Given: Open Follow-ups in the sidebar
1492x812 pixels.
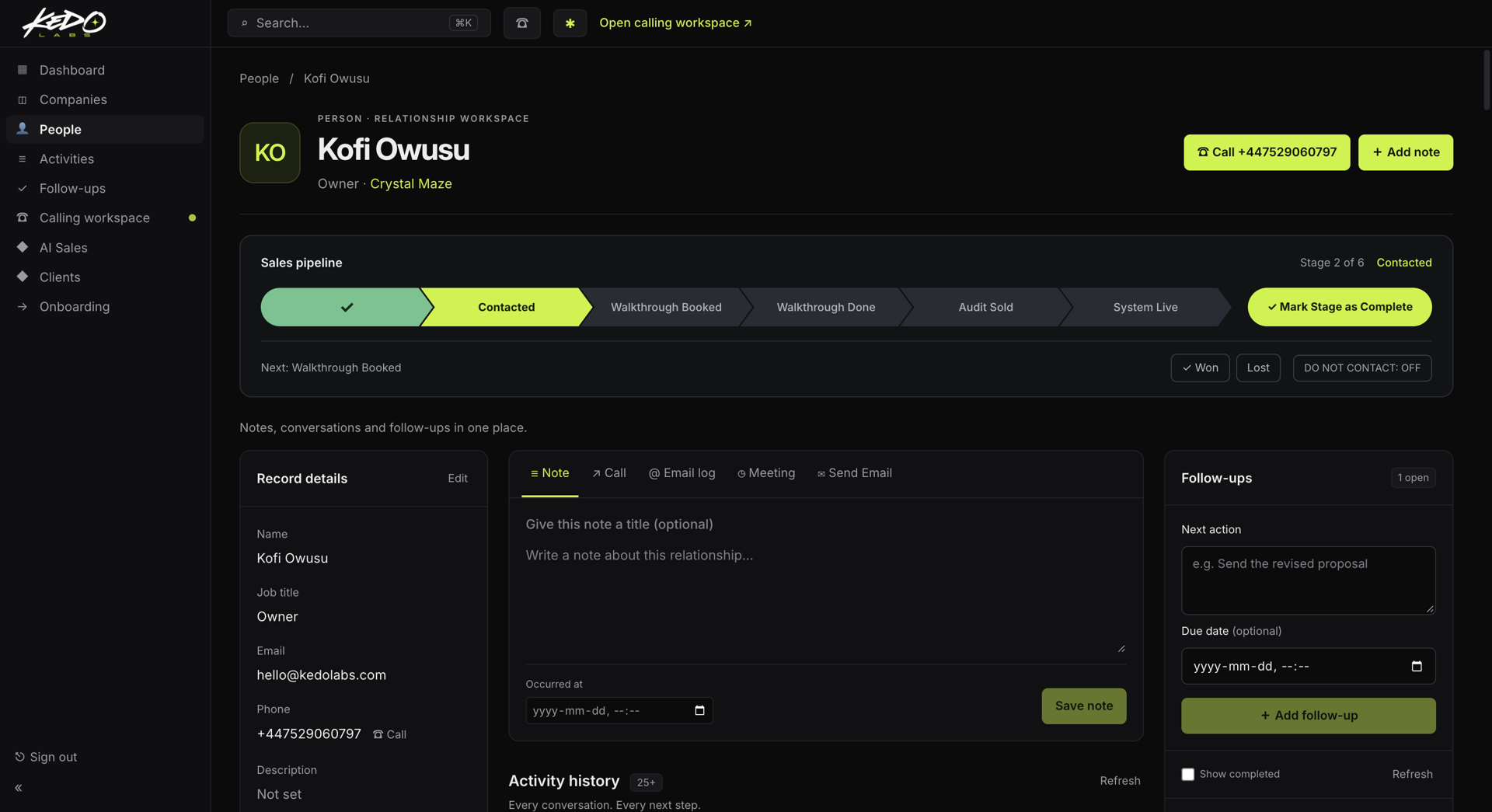Looking at the screenshot, I should pyautogui.click(x=105, y=188).
